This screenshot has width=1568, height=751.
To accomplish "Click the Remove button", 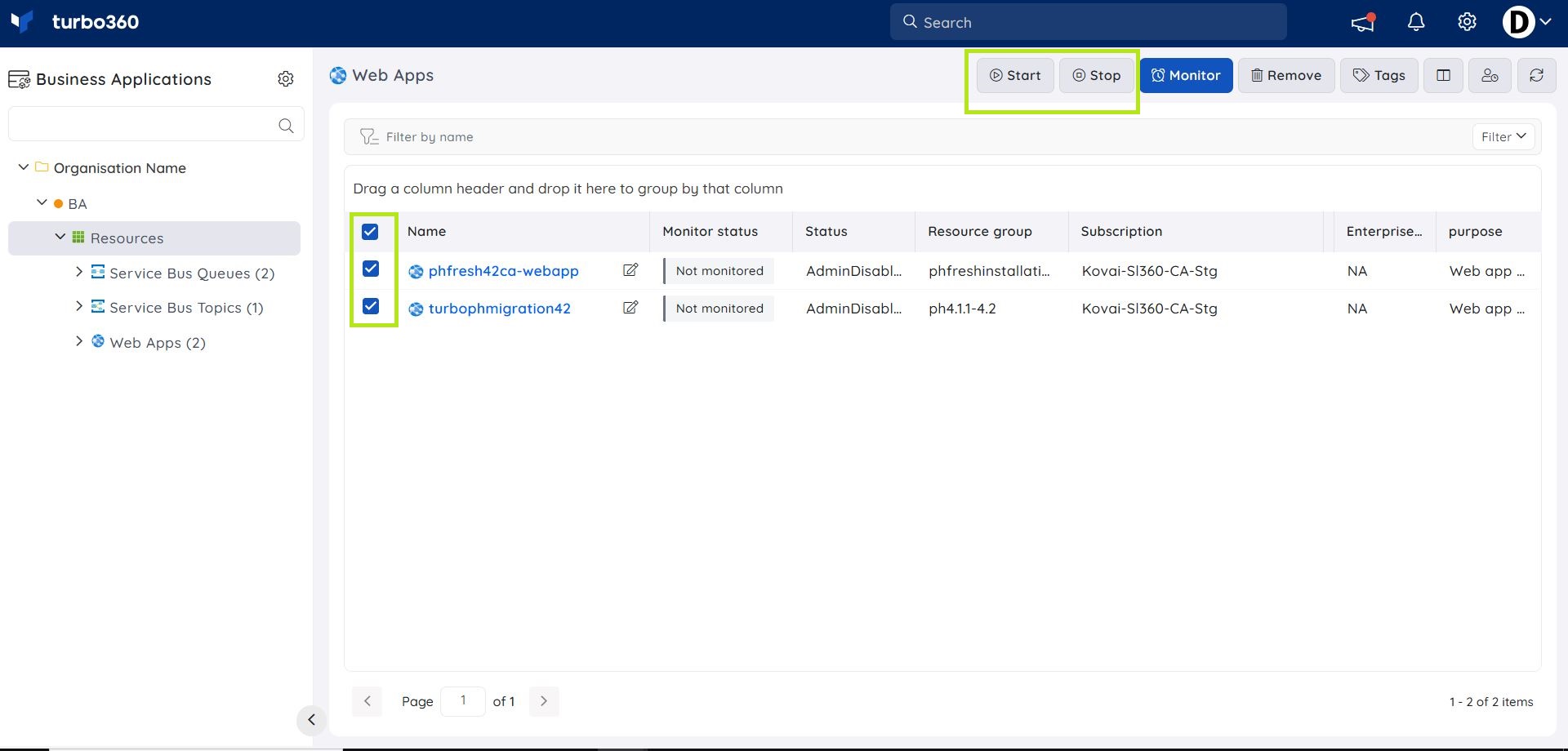I will click(1286, 76).
